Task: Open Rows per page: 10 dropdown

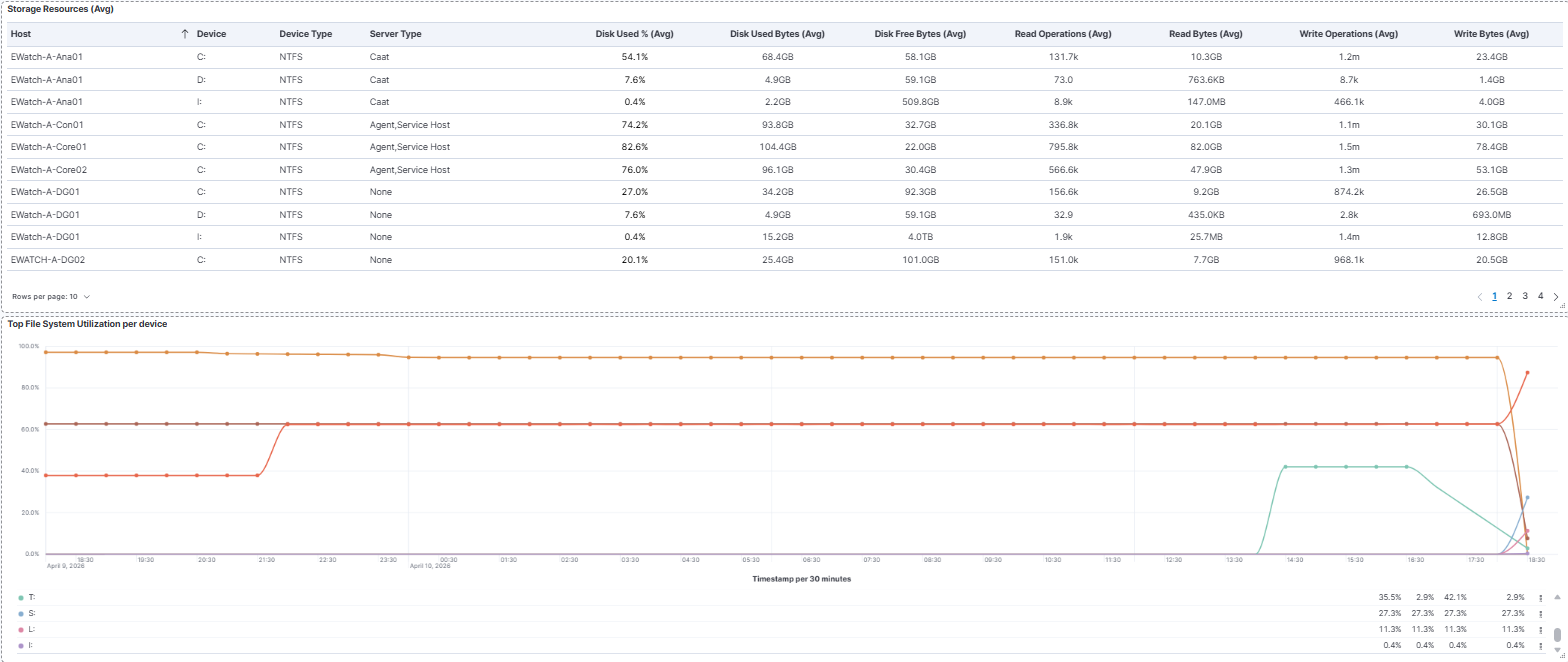Action: [x=51, y=297]
